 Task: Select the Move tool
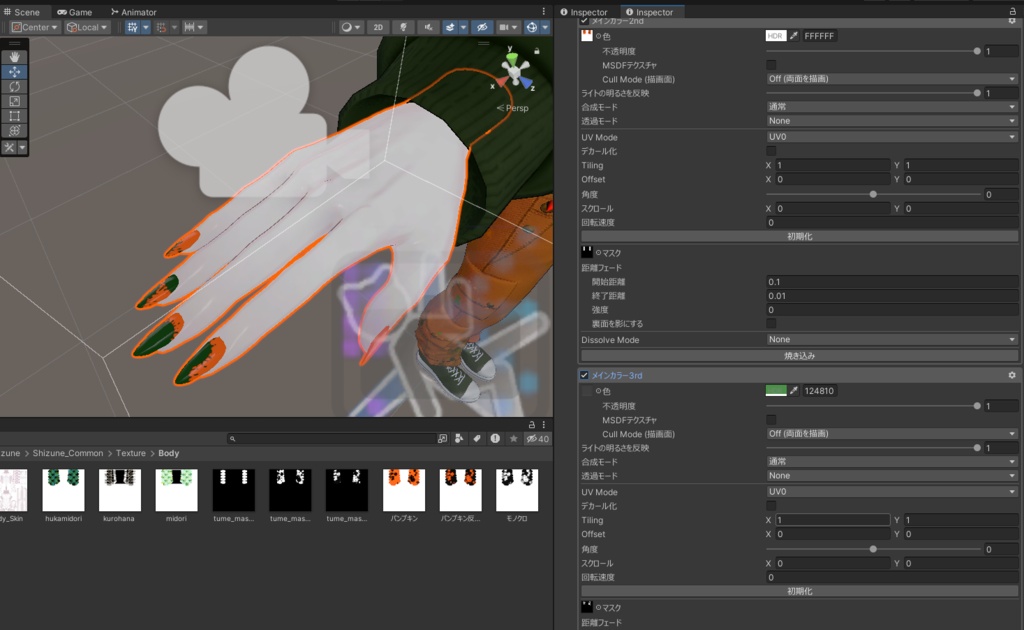coord(14,72)
